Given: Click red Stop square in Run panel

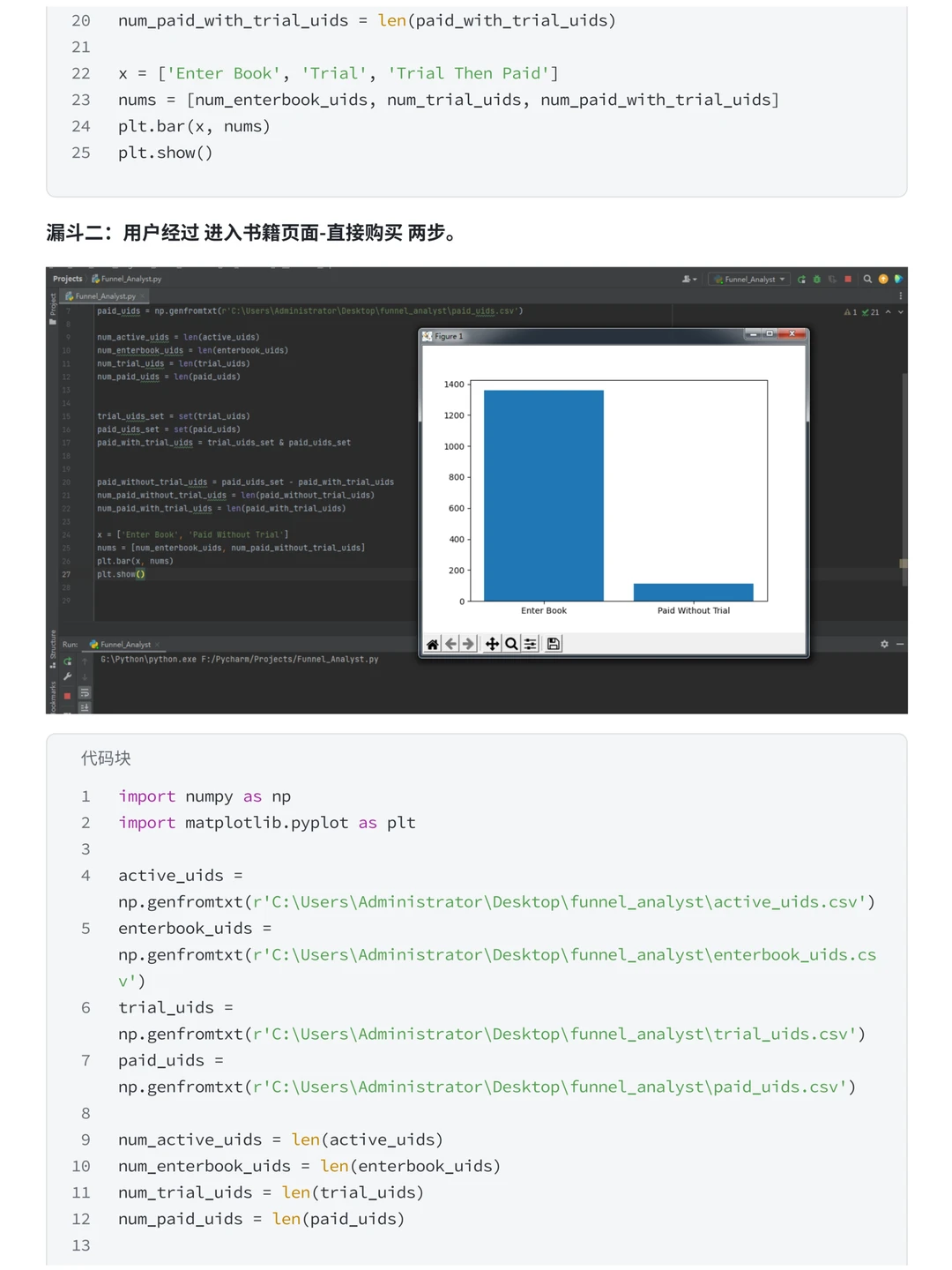Looking at the screenshot, I should [x=67, y=696].
